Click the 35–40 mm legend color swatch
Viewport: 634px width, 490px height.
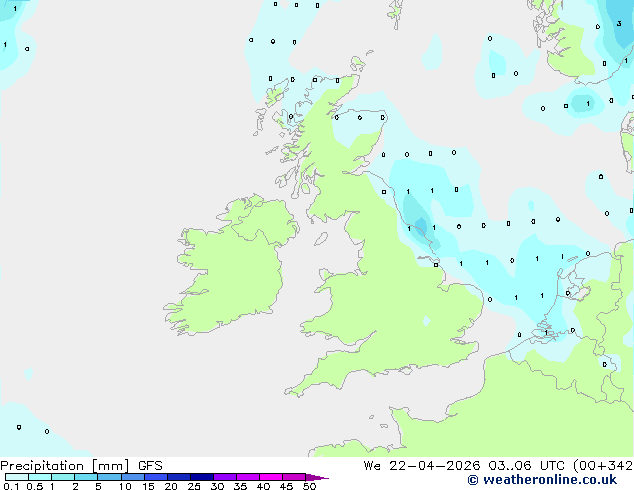coord(247,477)
